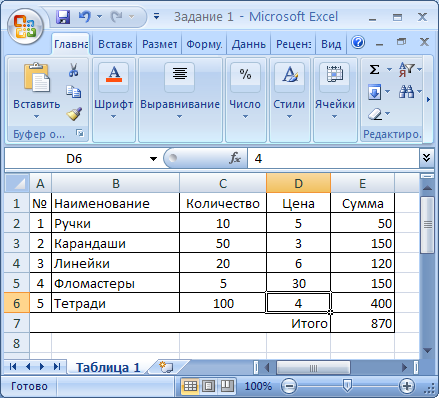The image size is (439, 398).
Task: Insert a new worksheet tab icon
Action: (x=166, y=367)
